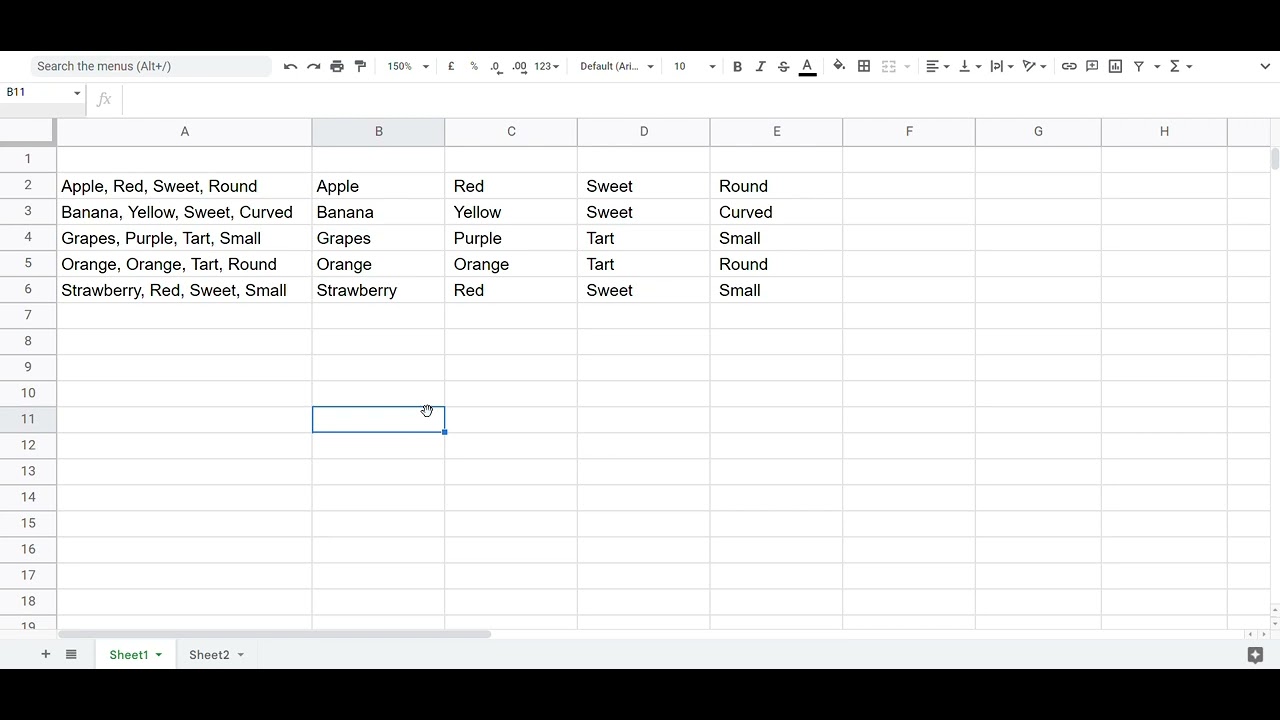Open the Sheet1 tab dropdown arrow

pyautogui.click(x=158, y=655)
